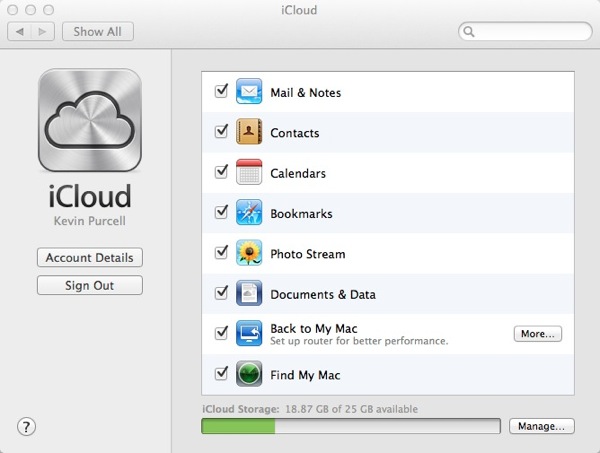Screen dimensions: 600x453
Task: Click 'Set up router for better performance' text
Action: click(359, 341)
